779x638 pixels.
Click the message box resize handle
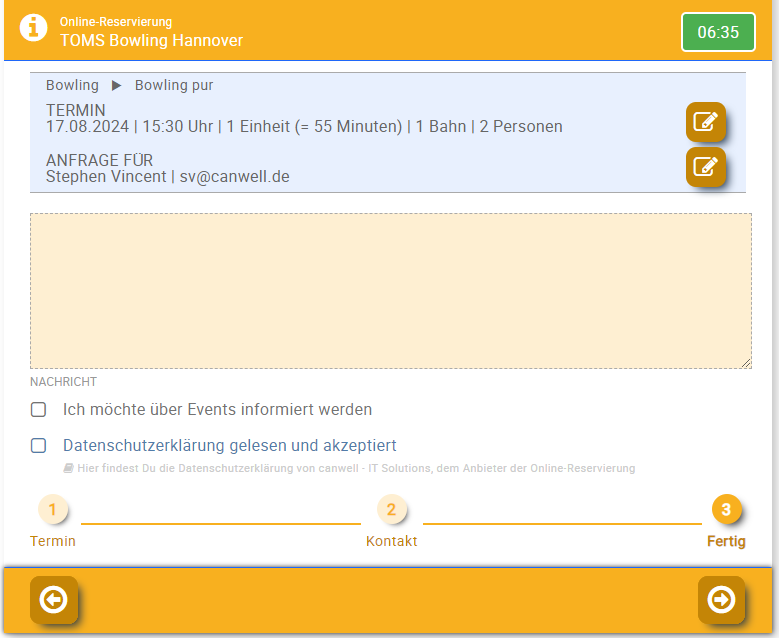tap(746, 363)
